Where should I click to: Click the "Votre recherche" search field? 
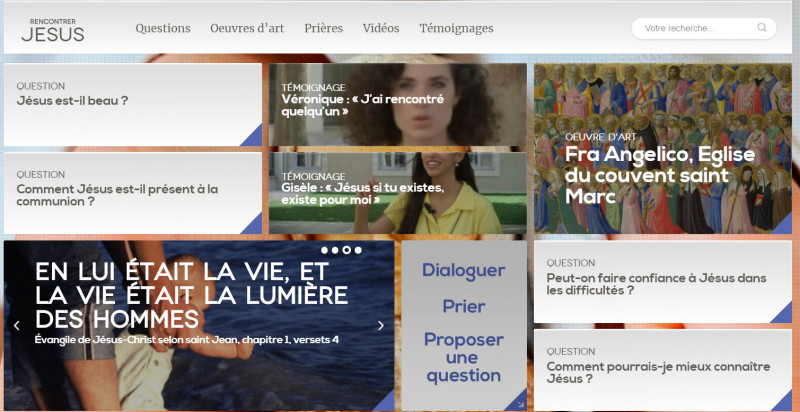tap(695, 28)
